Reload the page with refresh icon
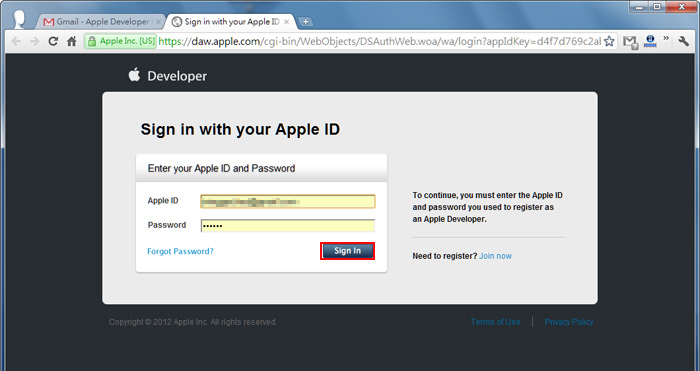The height and width of the screenshot is (371, 700). 53,42
